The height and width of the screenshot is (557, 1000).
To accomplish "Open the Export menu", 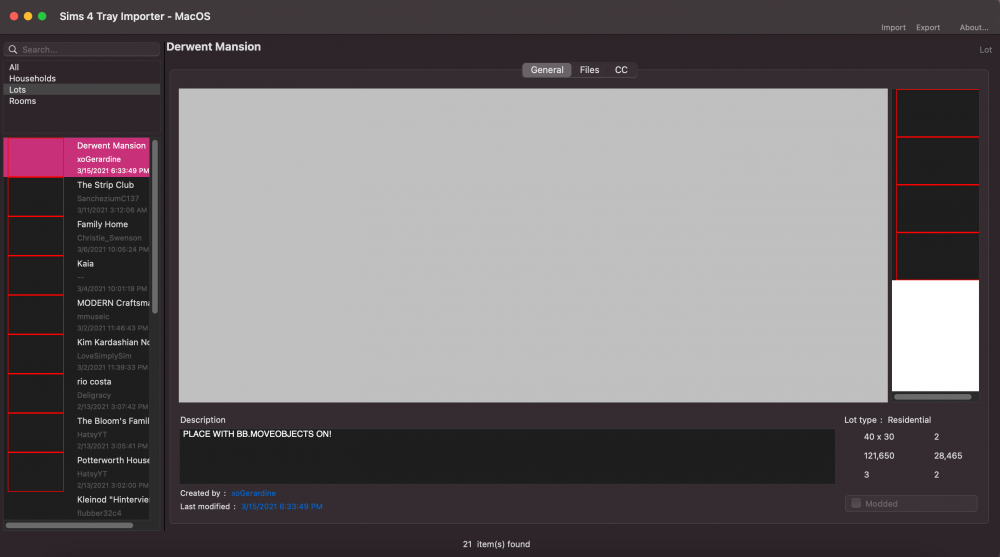I will (928, 27).
